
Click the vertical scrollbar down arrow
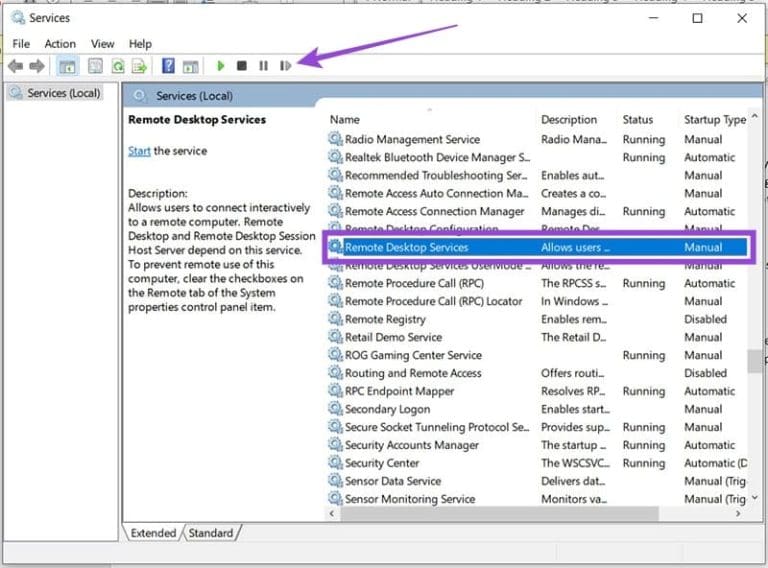click(x=755, y=497)
